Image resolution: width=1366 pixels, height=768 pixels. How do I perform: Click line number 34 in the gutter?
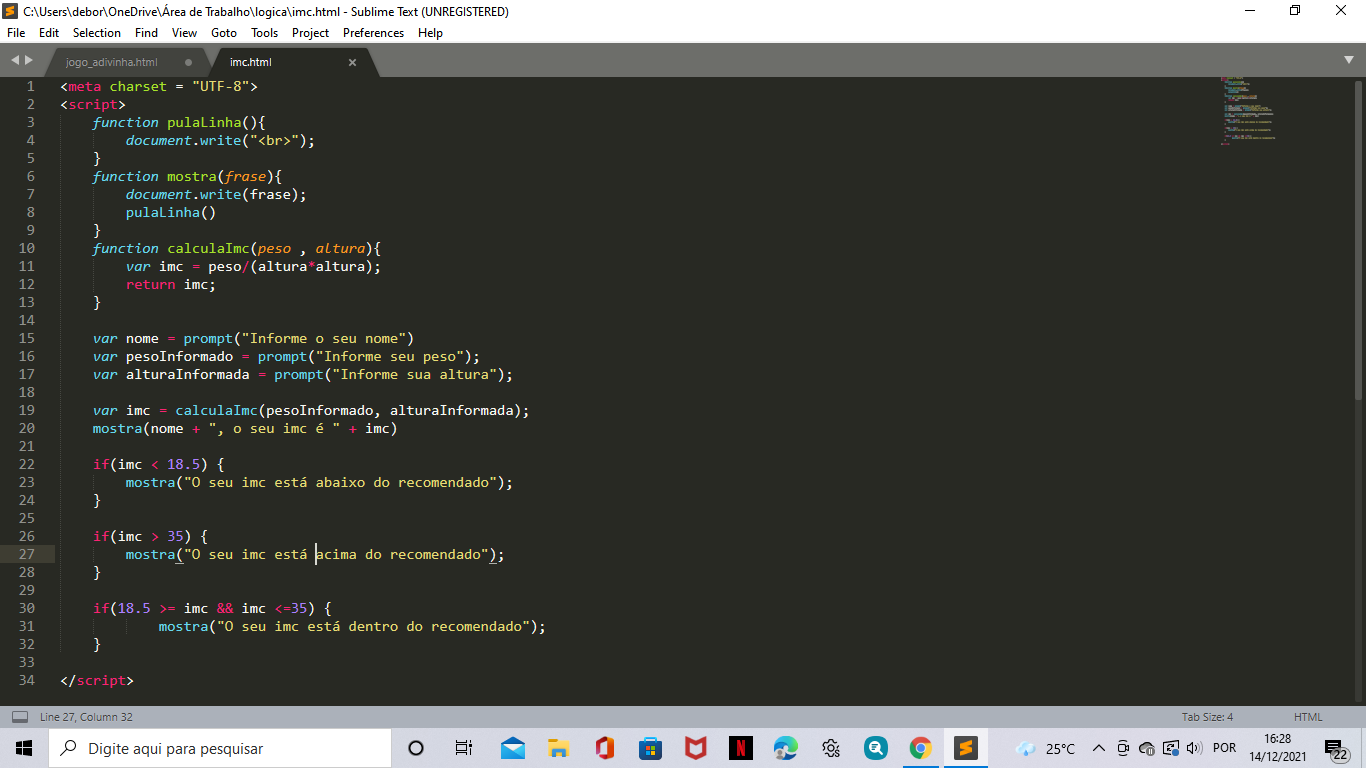[27, 680]
